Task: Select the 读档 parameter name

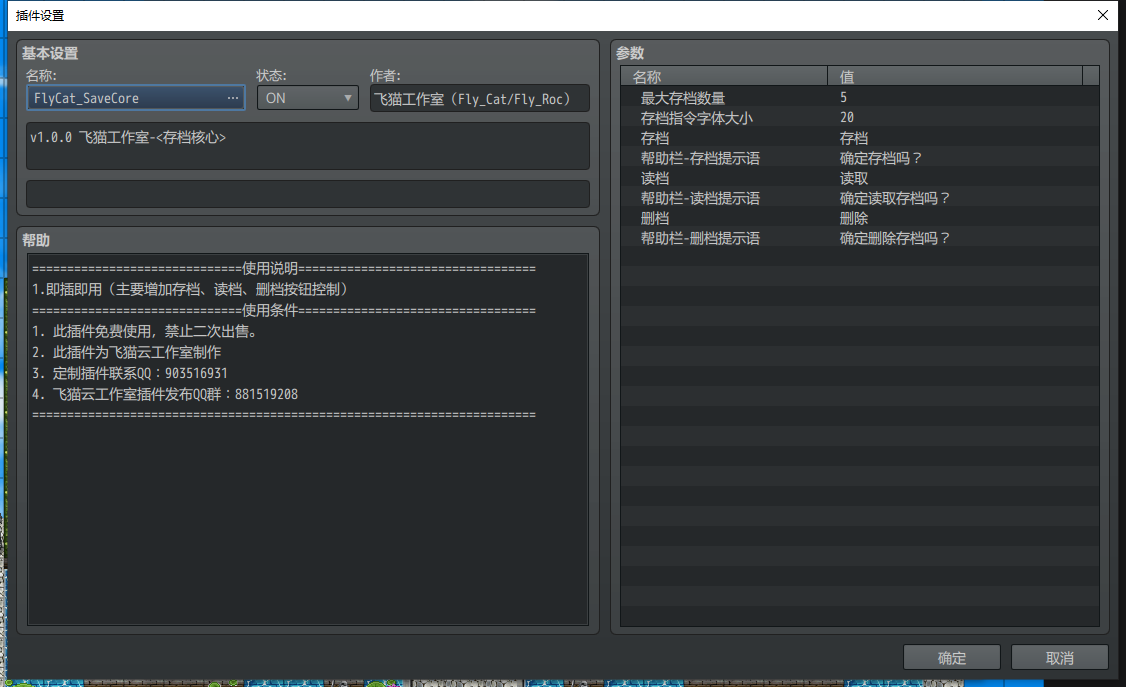Action: pos(655,178)
